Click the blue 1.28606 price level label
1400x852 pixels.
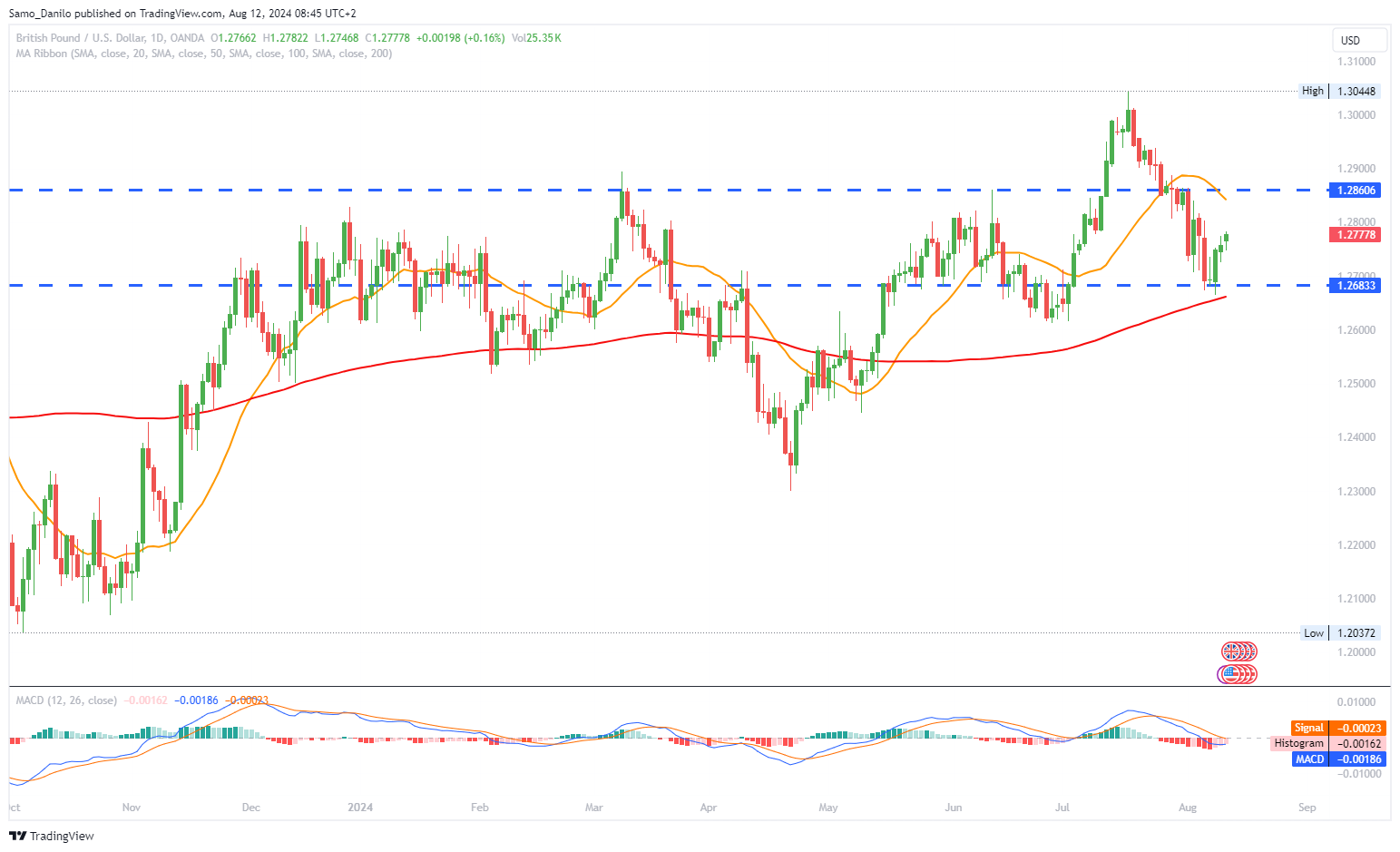(1355, 190)
